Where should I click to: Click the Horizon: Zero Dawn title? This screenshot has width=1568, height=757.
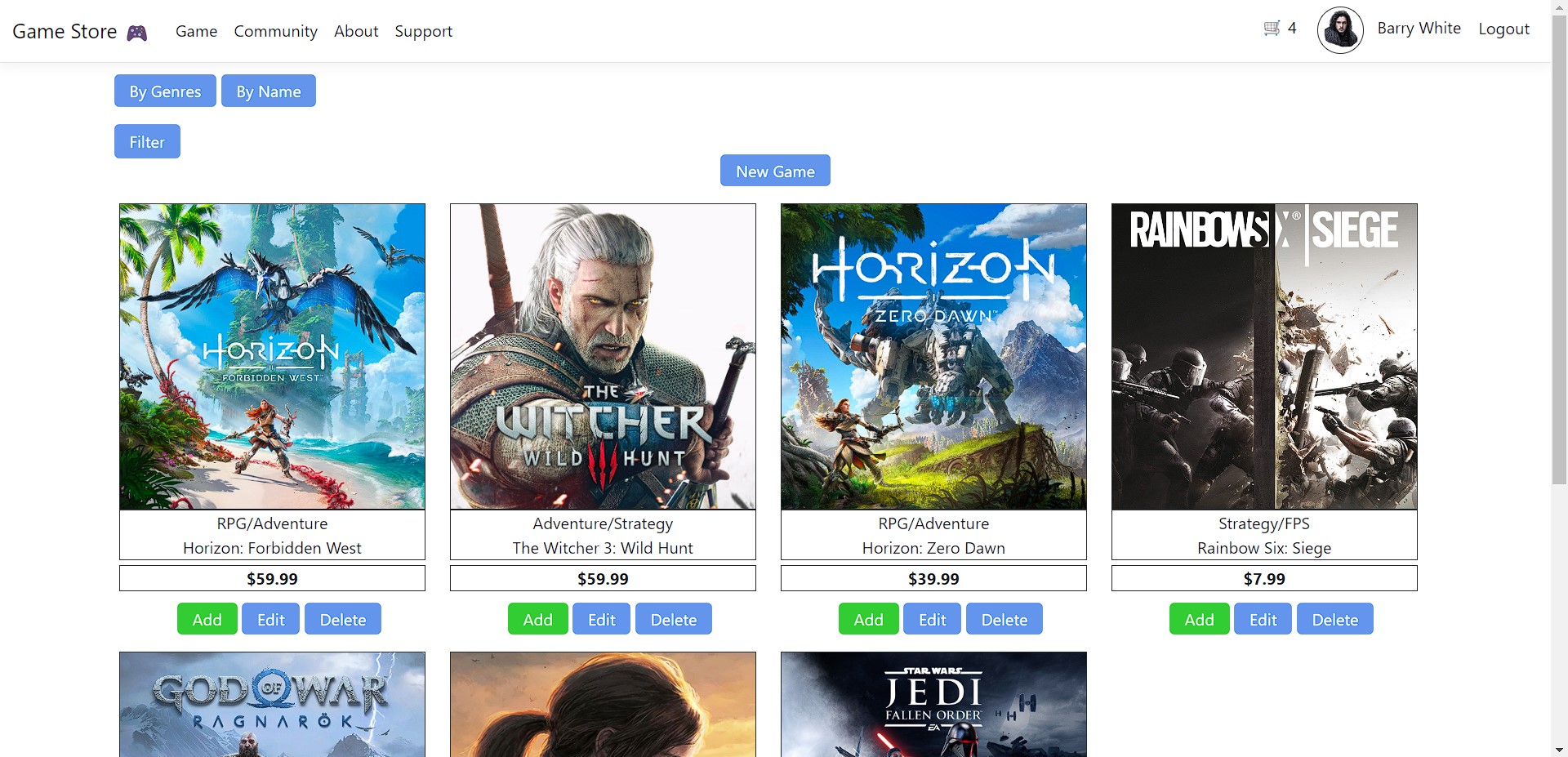pyautogui.click(x=933, y=548)
